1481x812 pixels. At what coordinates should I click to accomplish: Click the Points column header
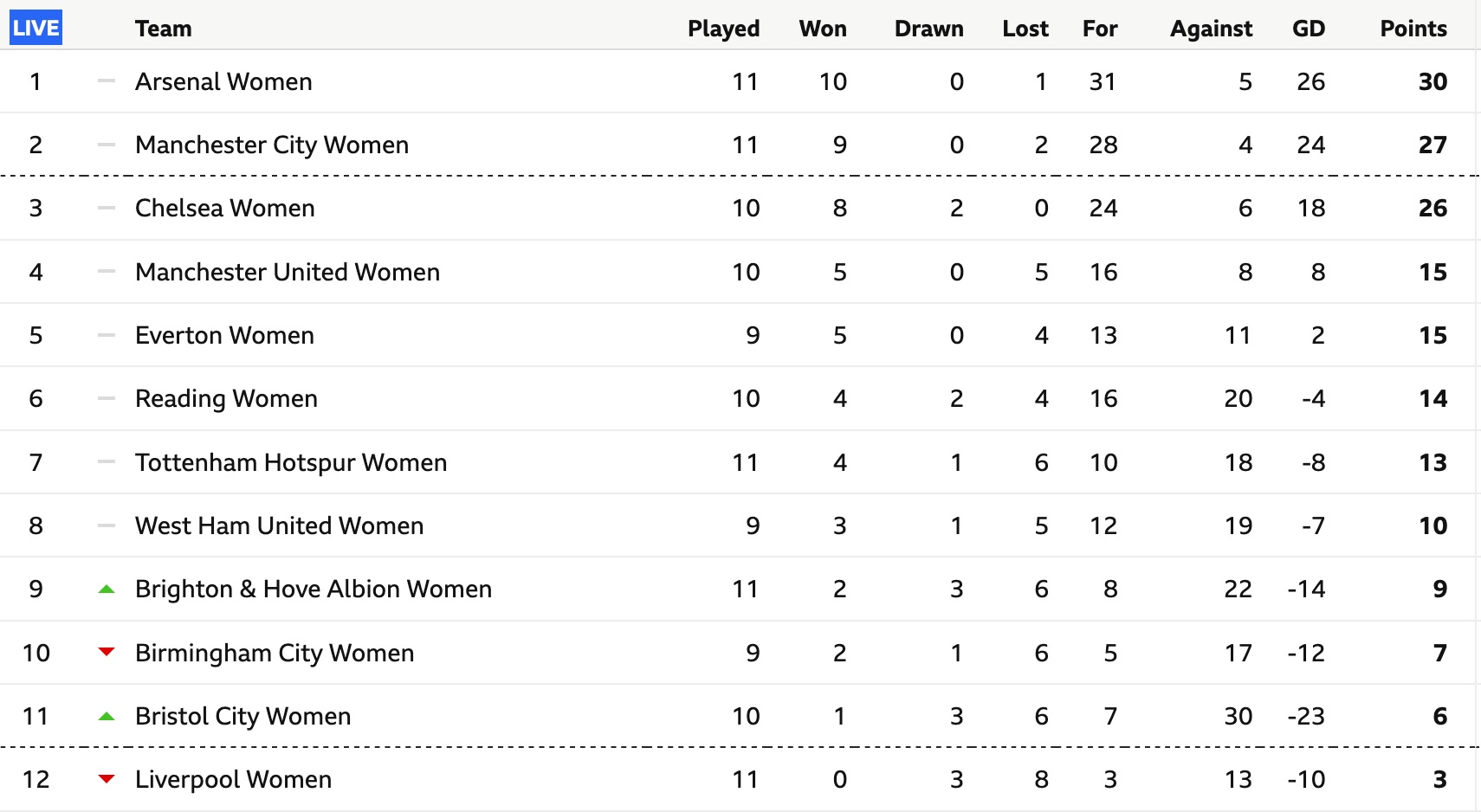(1413, 29)
